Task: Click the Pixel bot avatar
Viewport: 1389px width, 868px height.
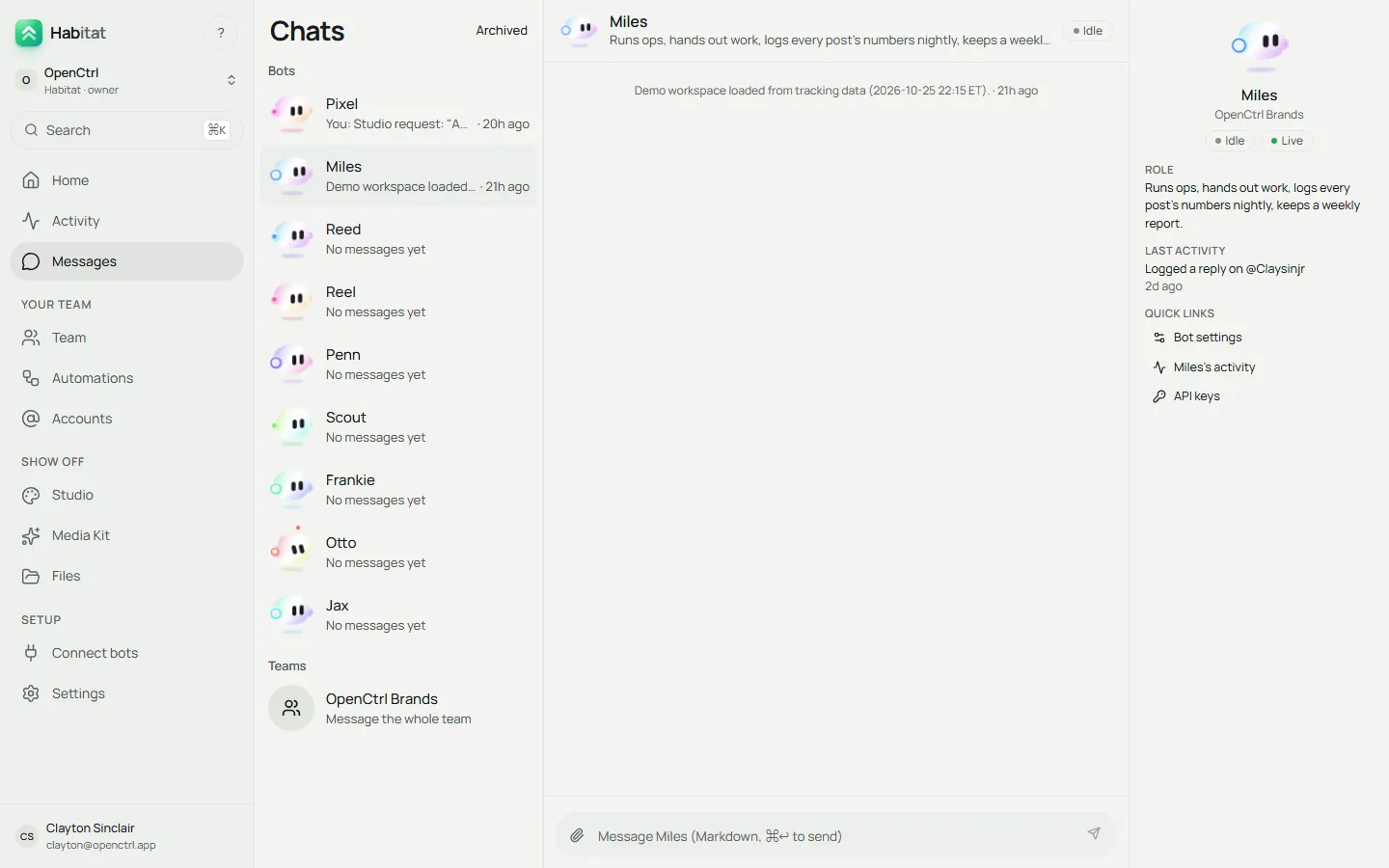Action: (x=291, y=114)
